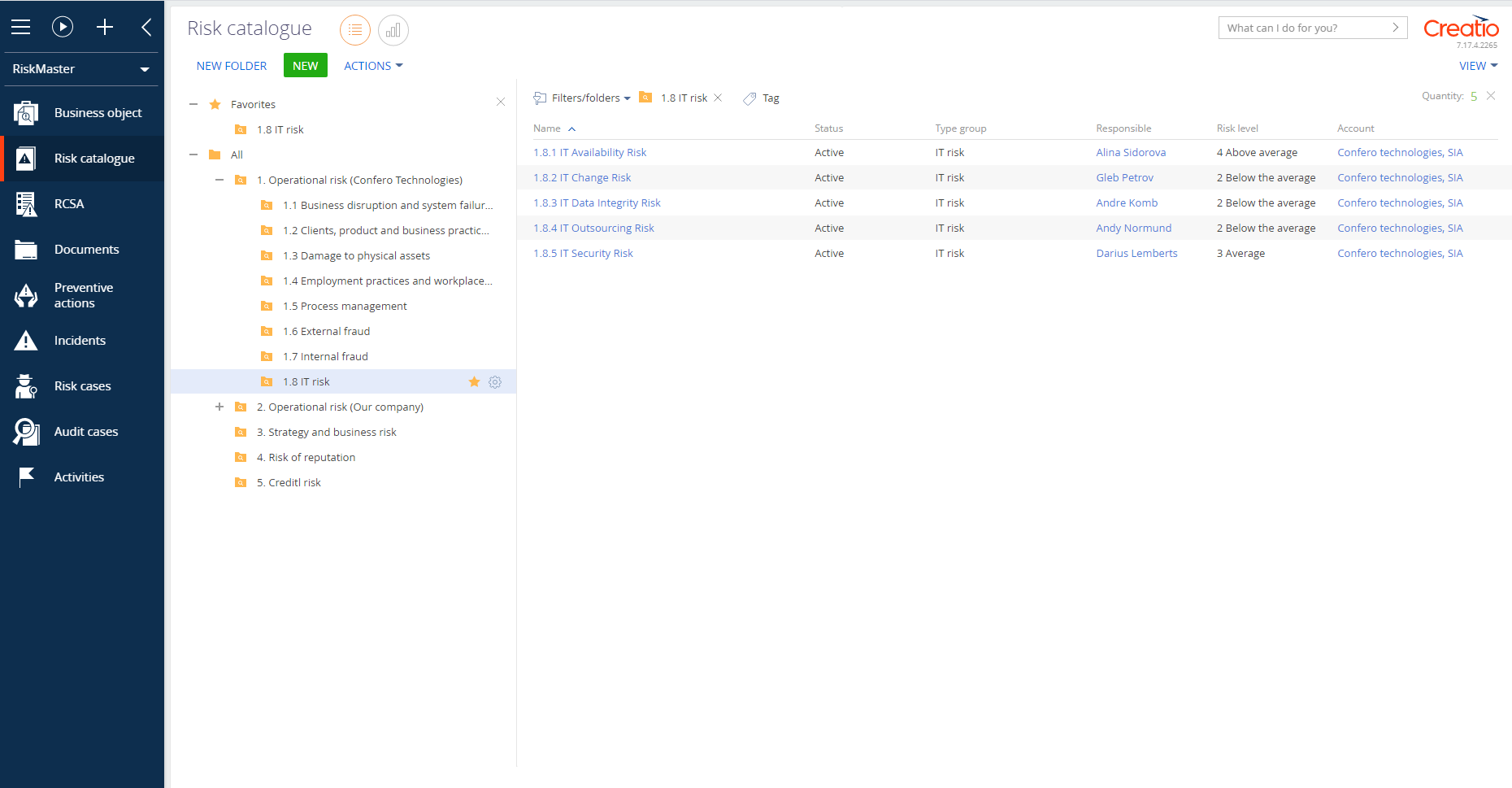Open the 1.8.5 IT Security Risk record
Viewport: 1512px width, 788px height.
click(x=583, y=254)
